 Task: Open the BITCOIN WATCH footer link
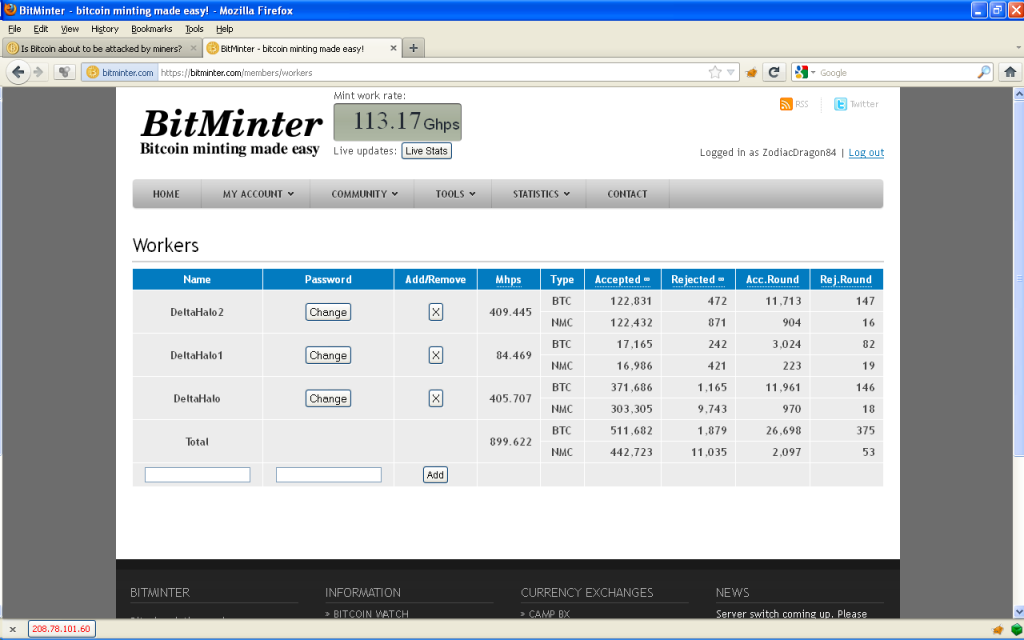pyautogui.click(x=371, y=614)
